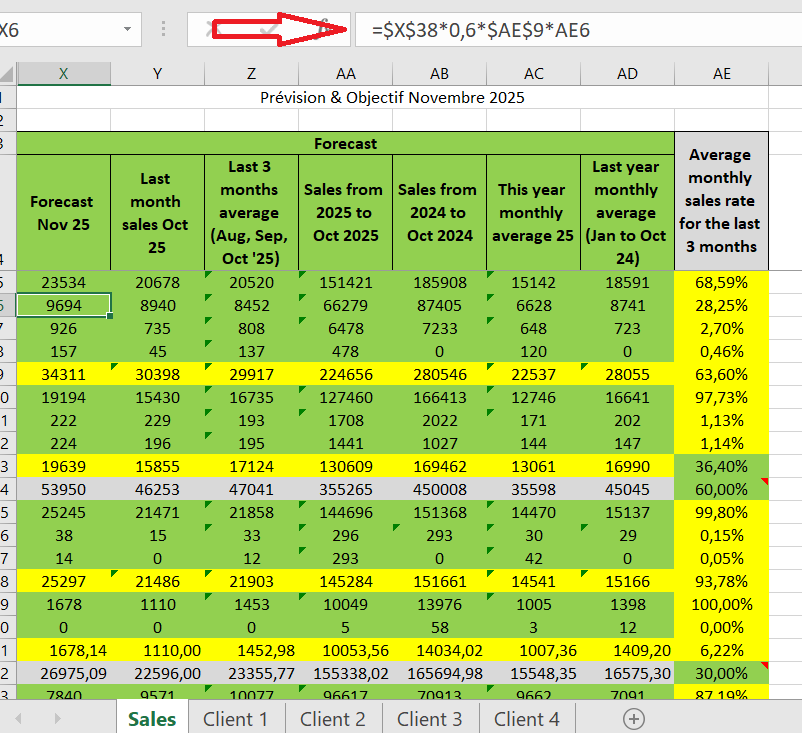Click the previous sheet navigation arrow
Image resolution: width=802 pixels, height=733 pixels.
pos(17,718)
